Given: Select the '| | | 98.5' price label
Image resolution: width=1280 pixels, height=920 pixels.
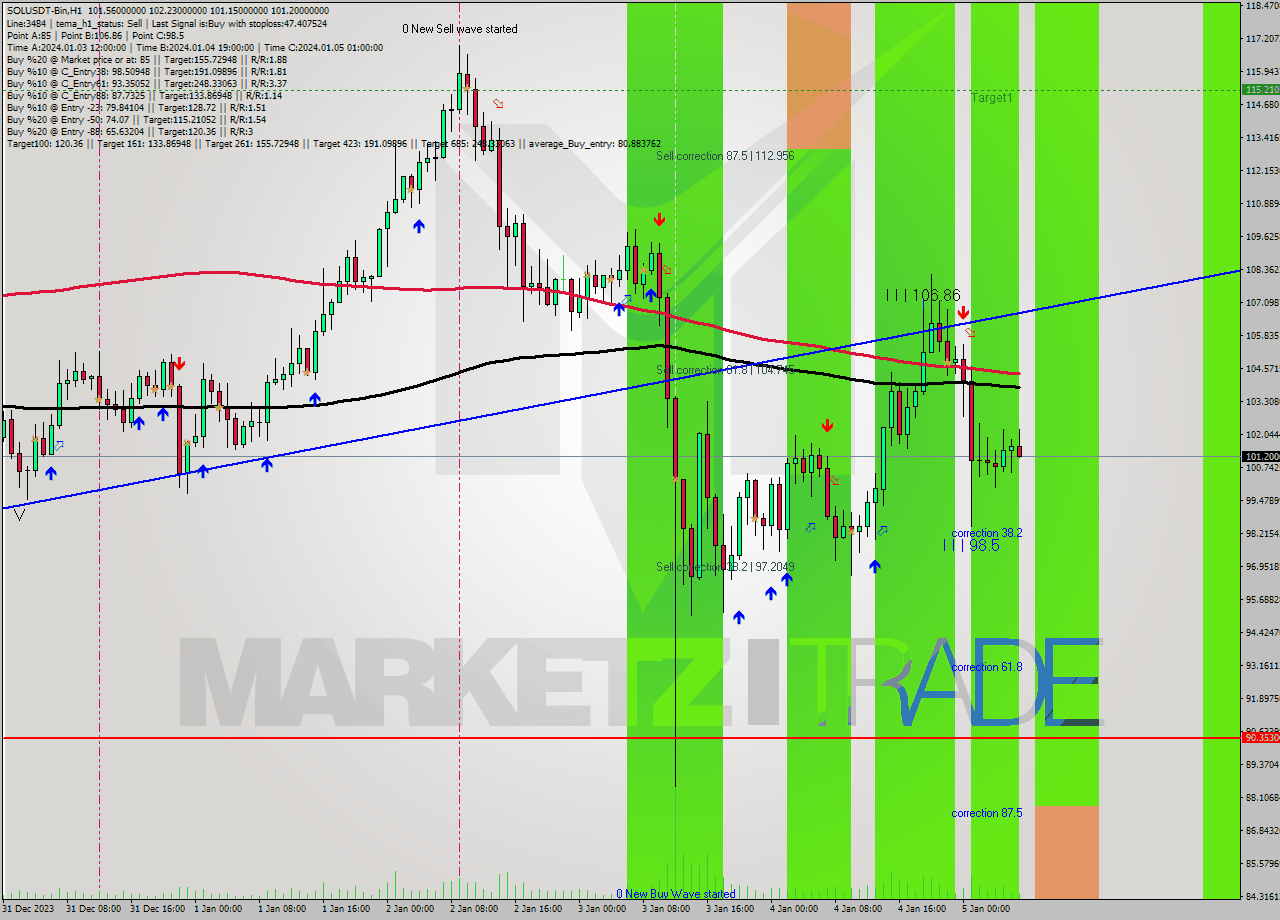Looking at the screenshot, I should coord(971,545).
